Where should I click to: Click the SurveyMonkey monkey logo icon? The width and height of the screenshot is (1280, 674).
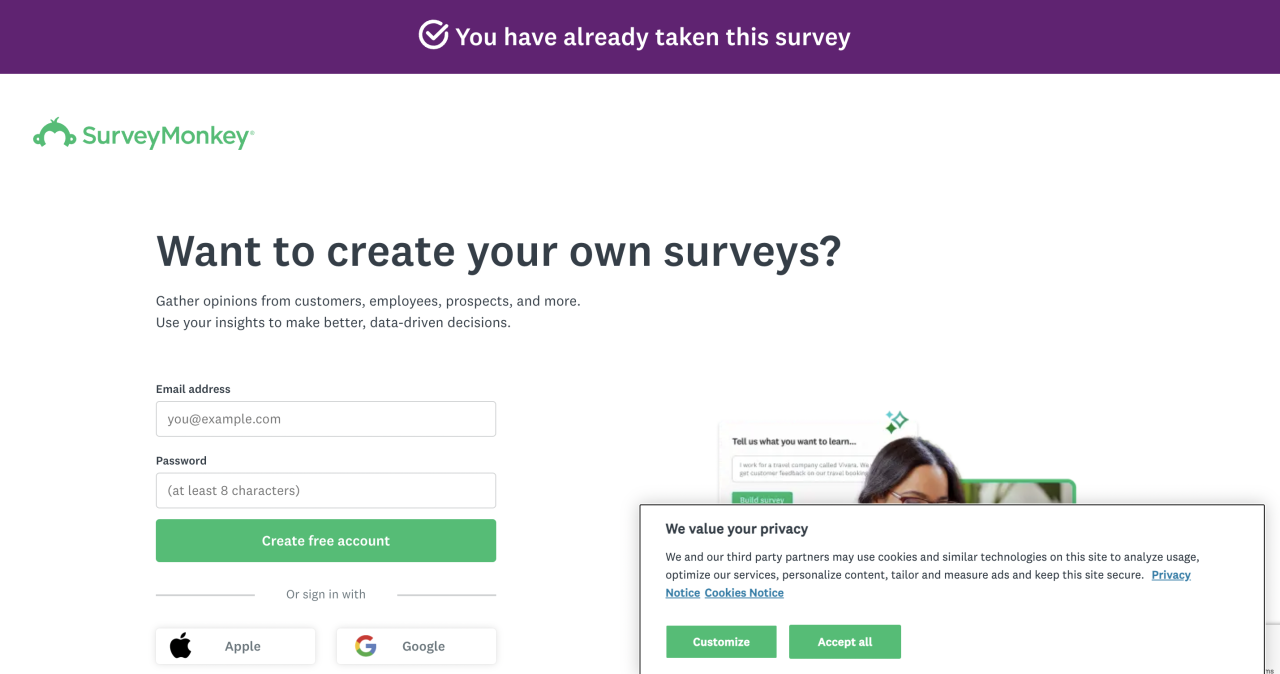pyautogui.click(x=54, y=133)
